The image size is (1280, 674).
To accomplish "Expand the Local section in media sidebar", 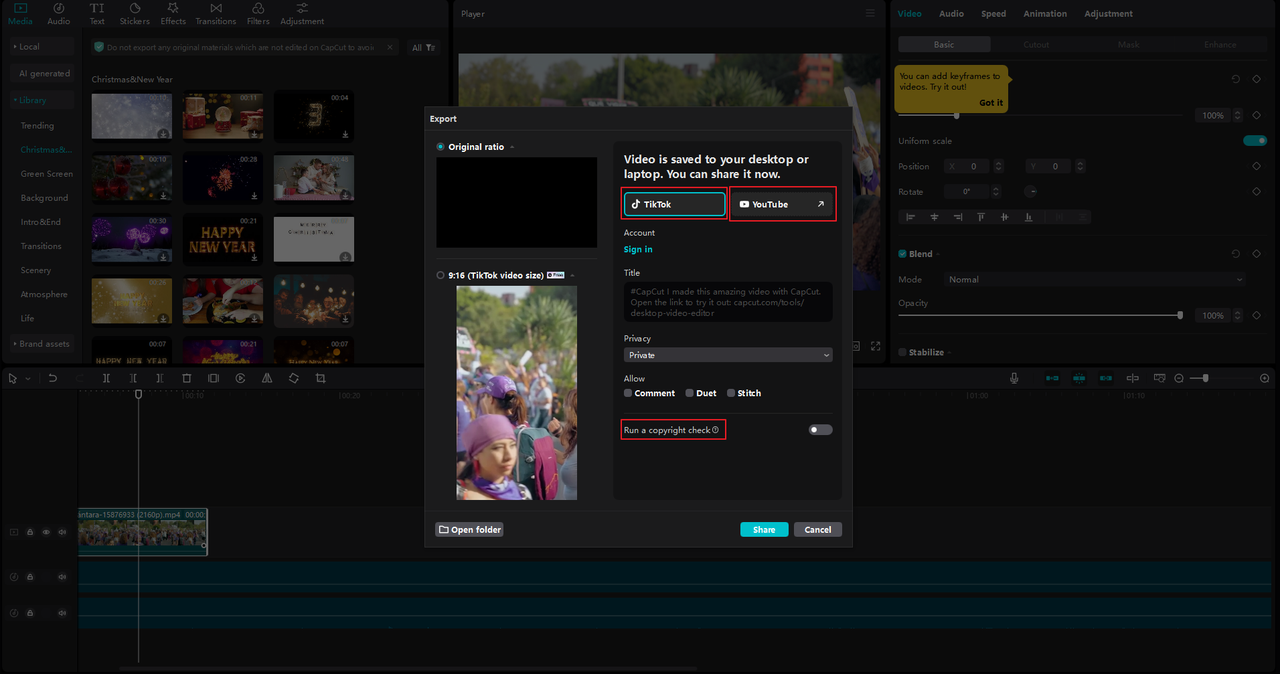I will click(x=42, y=46).
